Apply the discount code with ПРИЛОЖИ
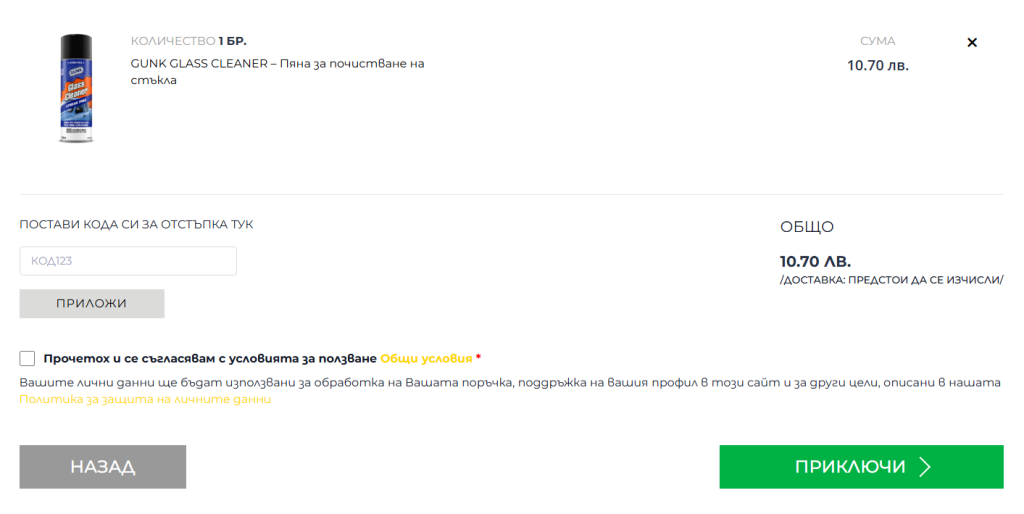The image size is (1024, 514). (x=91, y=304)
